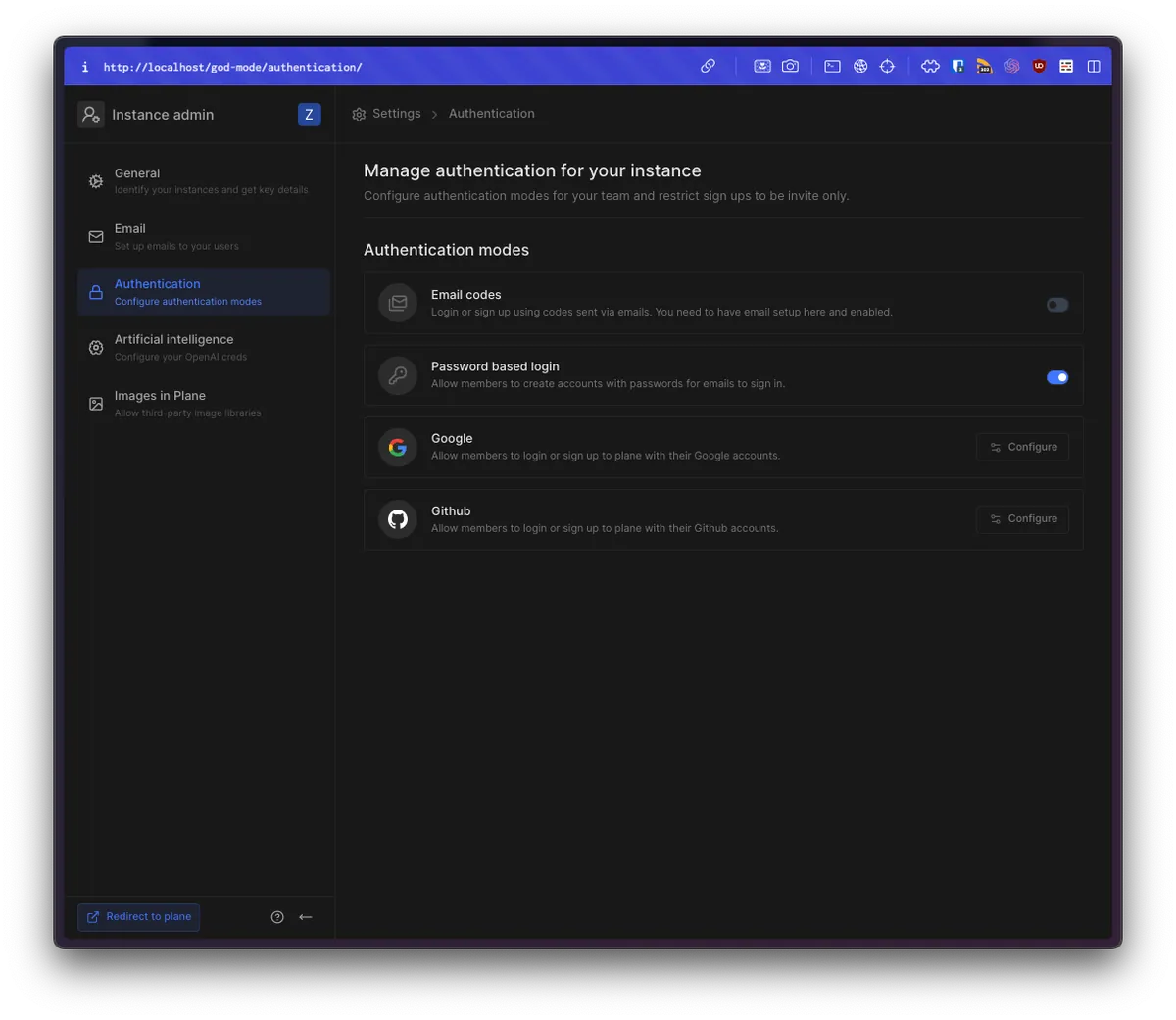This screenshot has height=1020, width=1176.
Task: Click Configure button for Github
Action: [x=1022, y=519]
